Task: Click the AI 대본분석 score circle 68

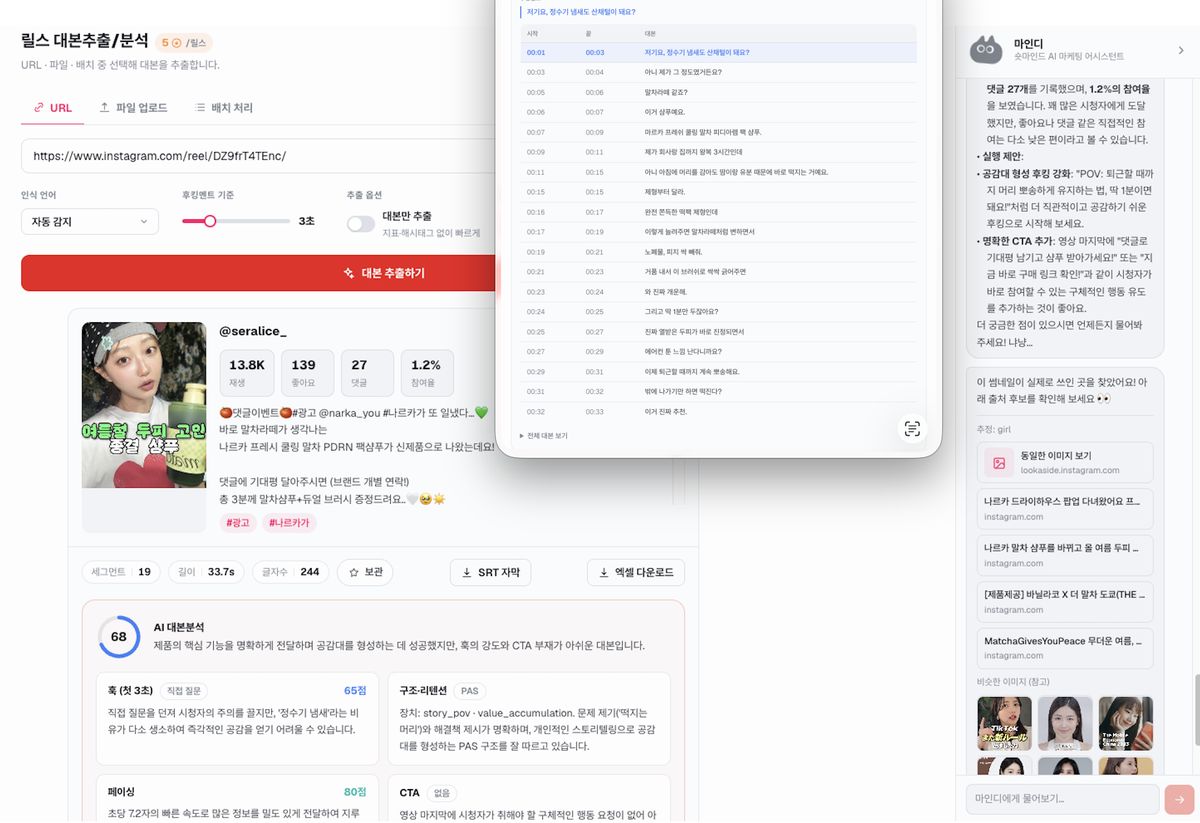Action: click(119, 637)
